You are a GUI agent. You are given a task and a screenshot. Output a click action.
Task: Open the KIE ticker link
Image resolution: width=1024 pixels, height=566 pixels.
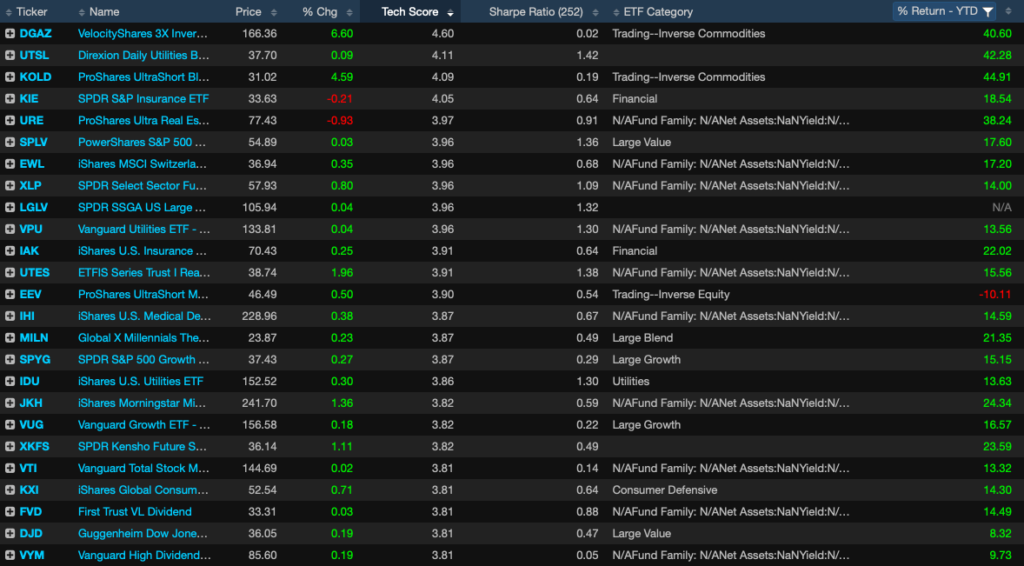(29, 99)
